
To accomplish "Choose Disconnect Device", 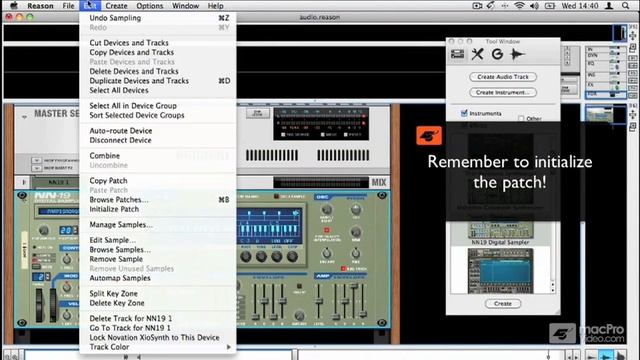I will 158,140.
